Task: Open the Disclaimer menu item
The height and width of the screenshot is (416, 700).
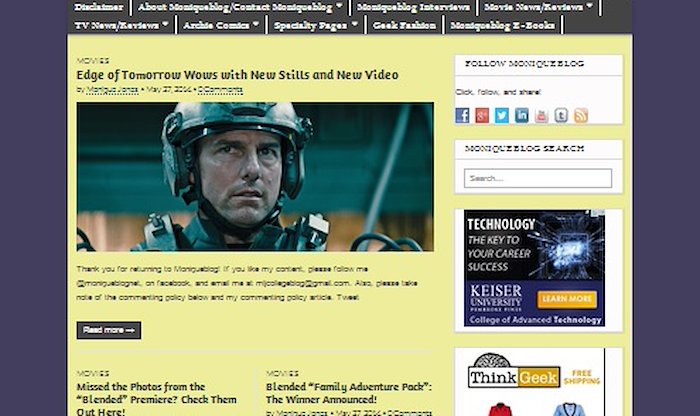Action: tap(99, 7)
